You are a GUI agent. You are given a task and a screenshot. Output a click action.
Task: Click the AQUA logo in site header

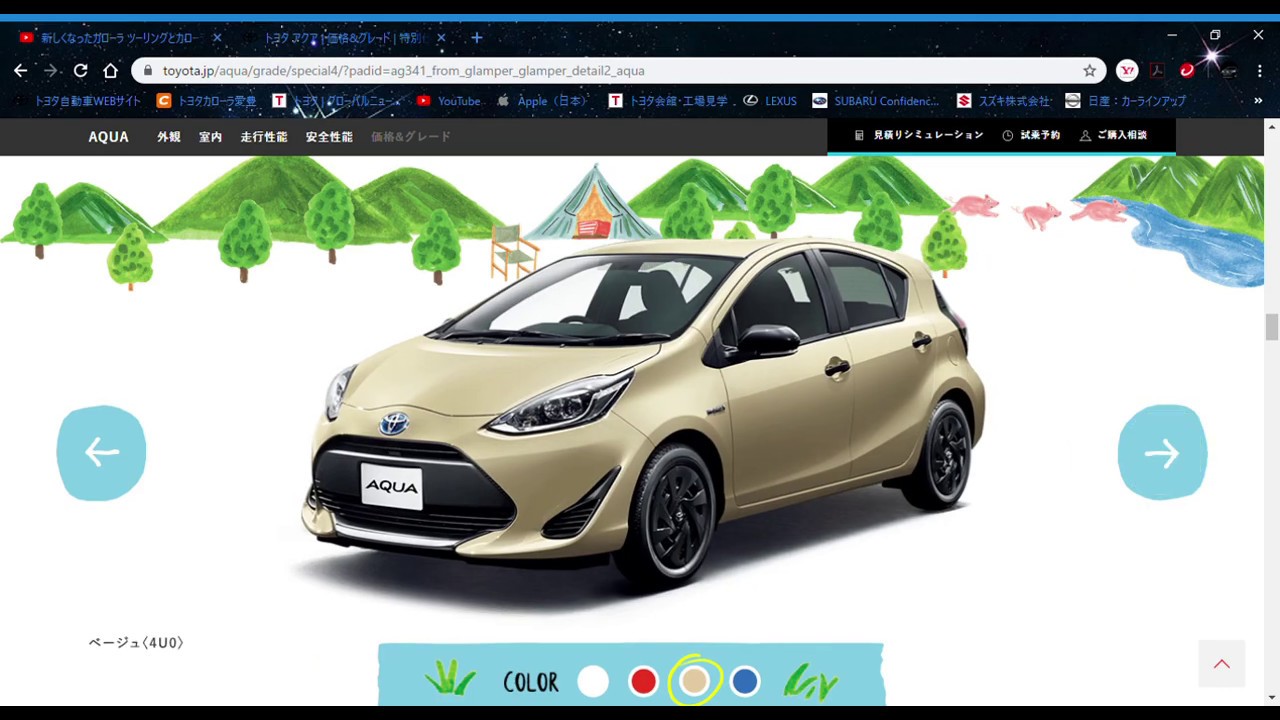108,137
